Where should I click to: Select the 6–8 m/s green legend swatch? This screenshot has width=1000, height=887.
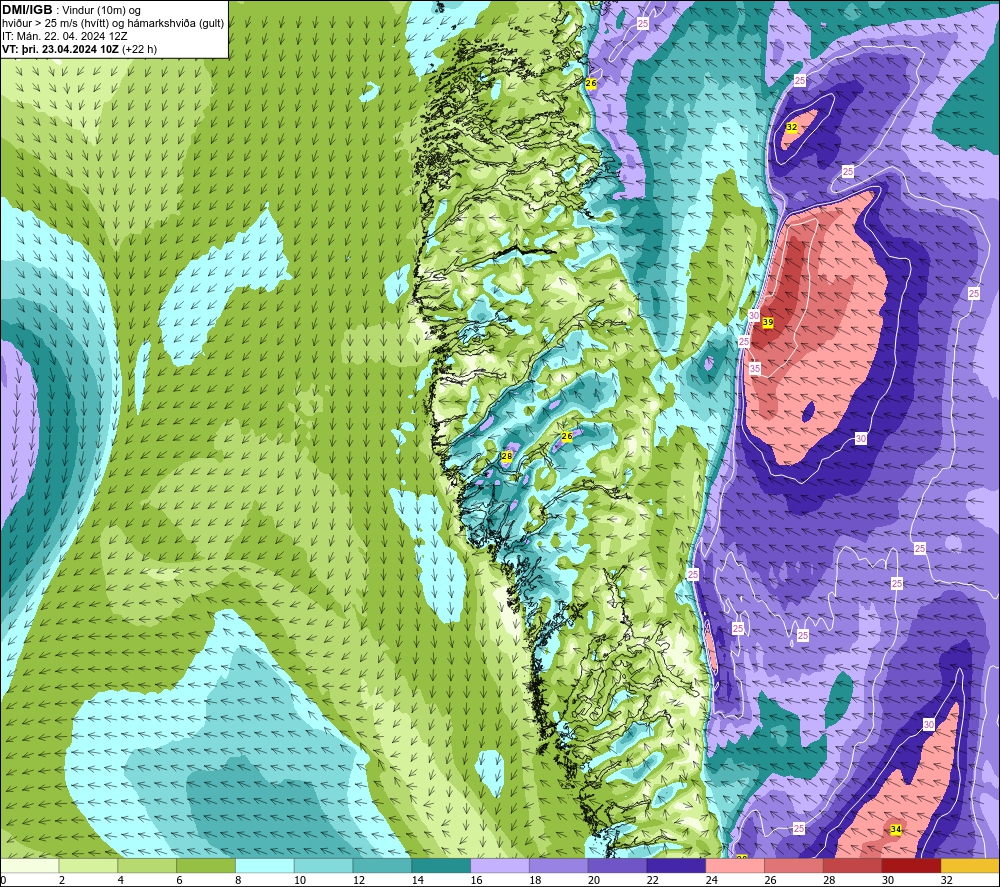click(x=206, y=865)
